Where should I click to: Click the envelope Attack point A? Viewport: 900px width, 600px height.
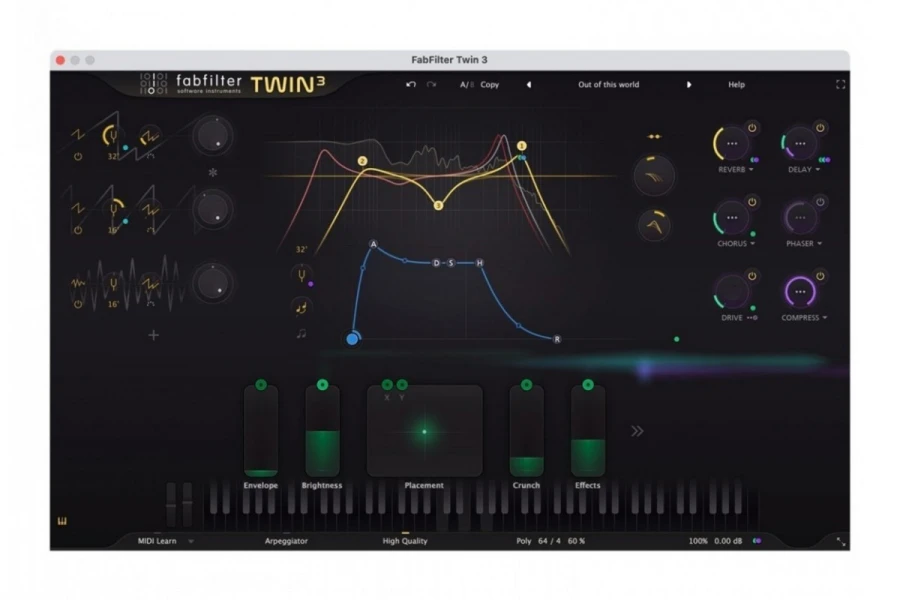point(373,245)
